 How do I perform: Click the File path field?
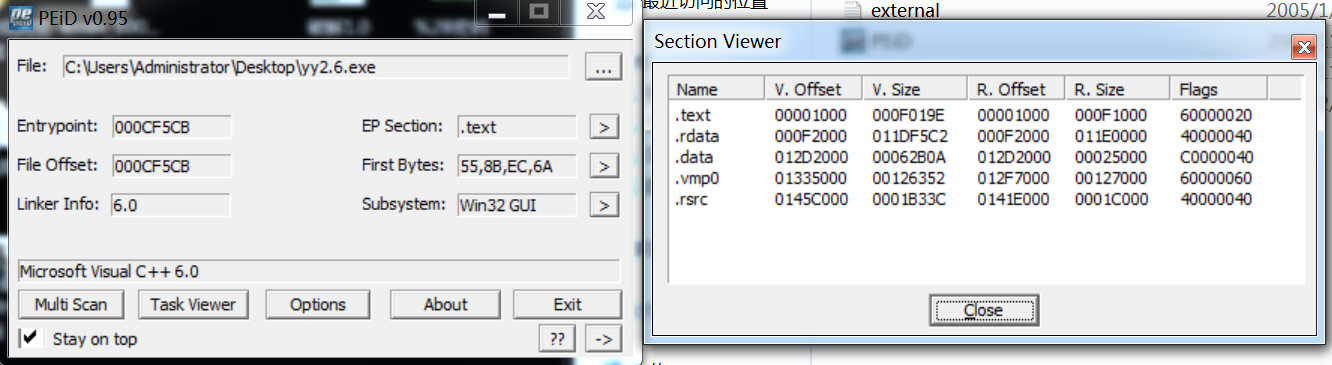pyautogui.click(x=315, y=67)
